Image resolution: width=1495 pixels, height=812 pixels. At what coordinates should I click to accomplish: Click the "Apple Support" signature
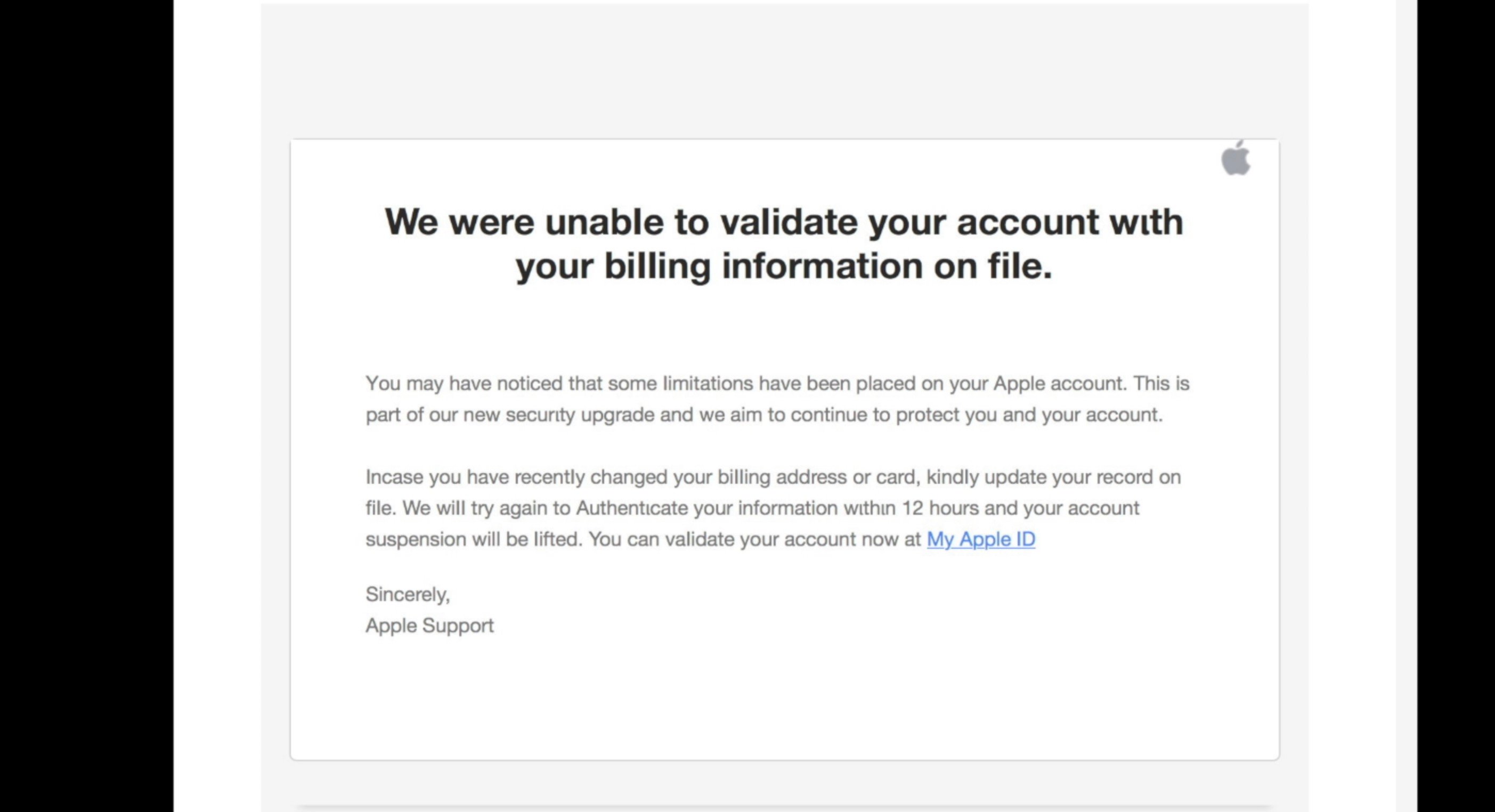tap(429, 626)
